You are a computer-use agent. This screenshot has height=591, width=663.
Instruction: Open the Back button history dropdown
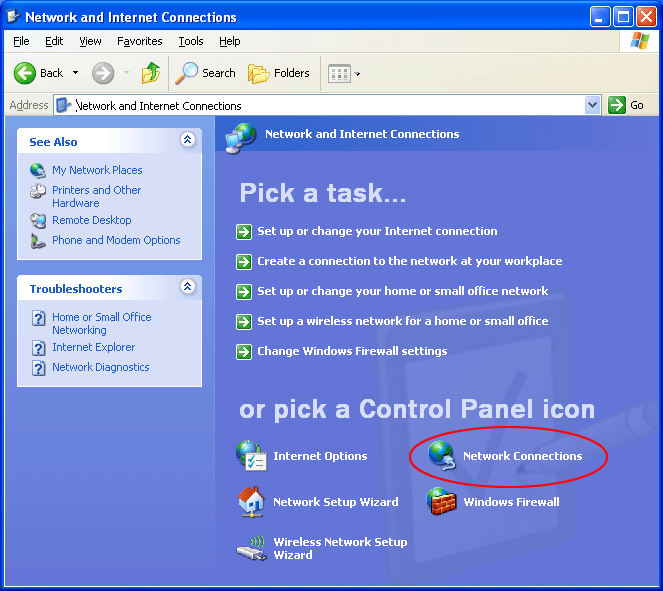pos(75,73)
